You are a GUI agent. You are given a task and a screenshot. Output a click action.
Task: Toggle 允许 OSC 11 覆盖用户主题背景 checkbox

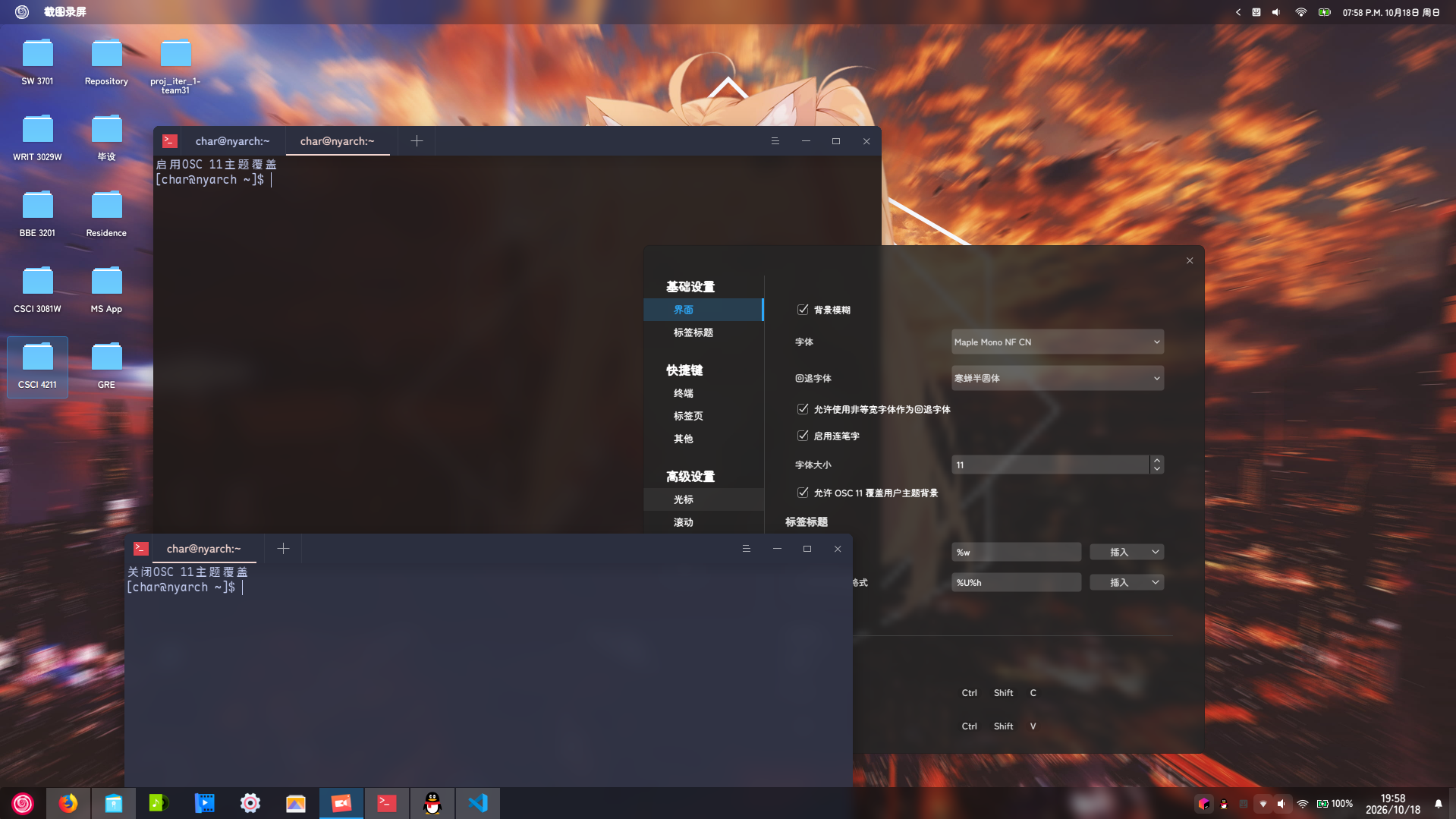803,493
